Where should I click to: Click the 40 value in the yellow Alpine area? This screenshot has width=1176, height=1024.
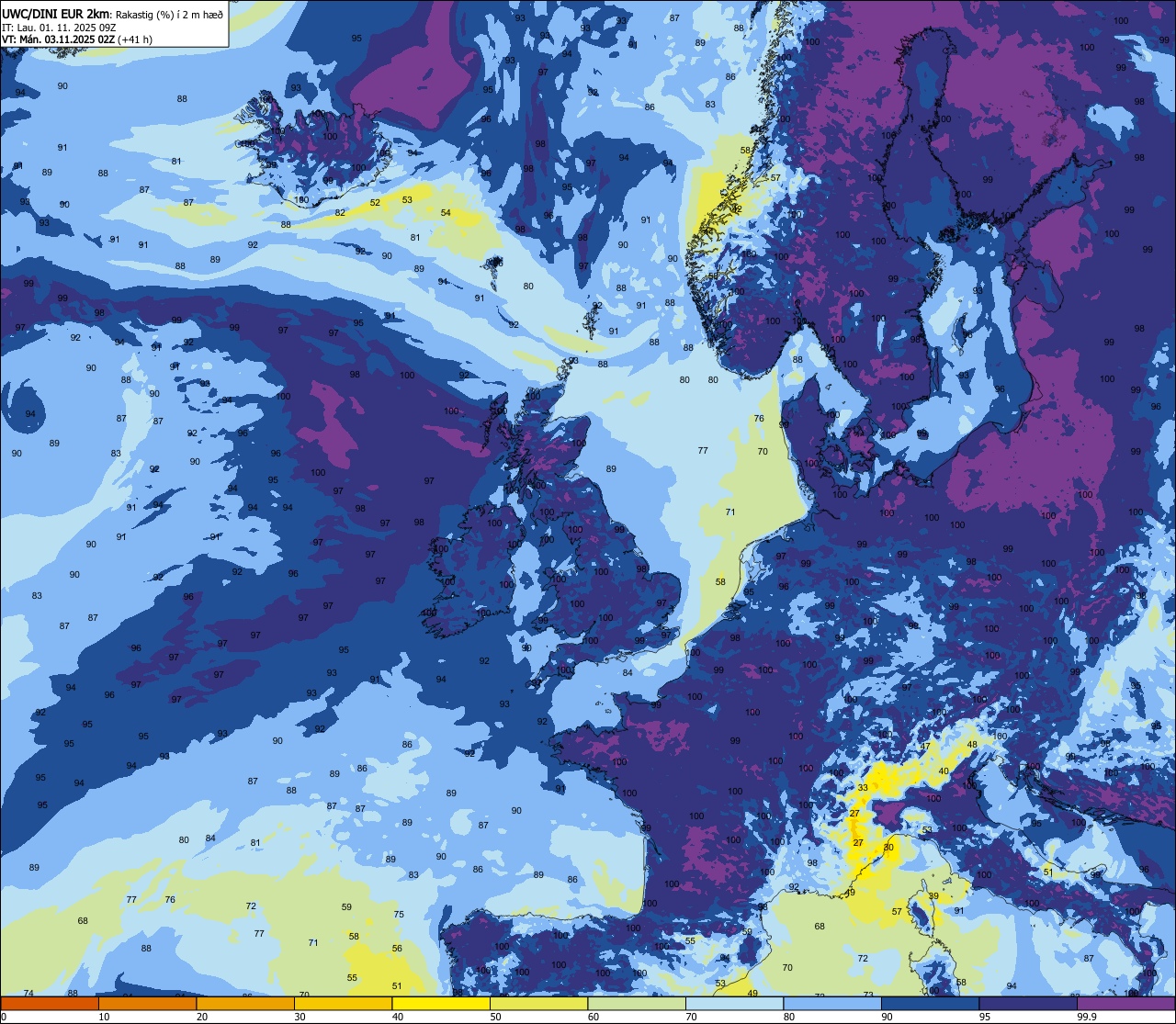[944, 771]
